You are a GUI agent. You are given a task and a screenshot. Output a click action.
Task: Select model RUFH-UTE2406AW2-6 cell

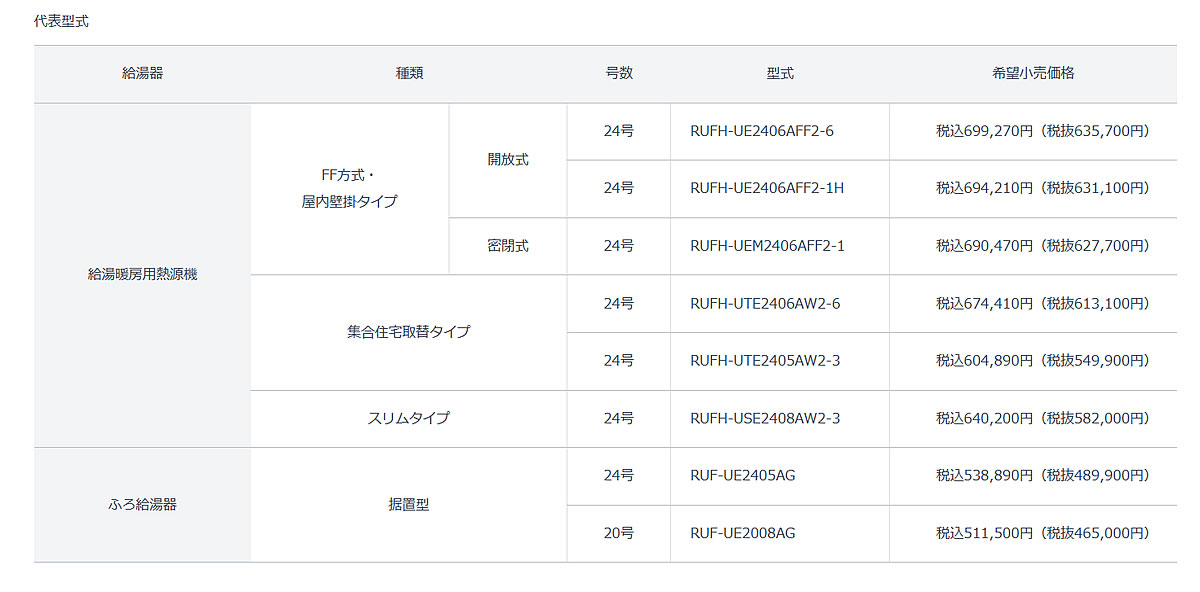(x=780, y=303)
